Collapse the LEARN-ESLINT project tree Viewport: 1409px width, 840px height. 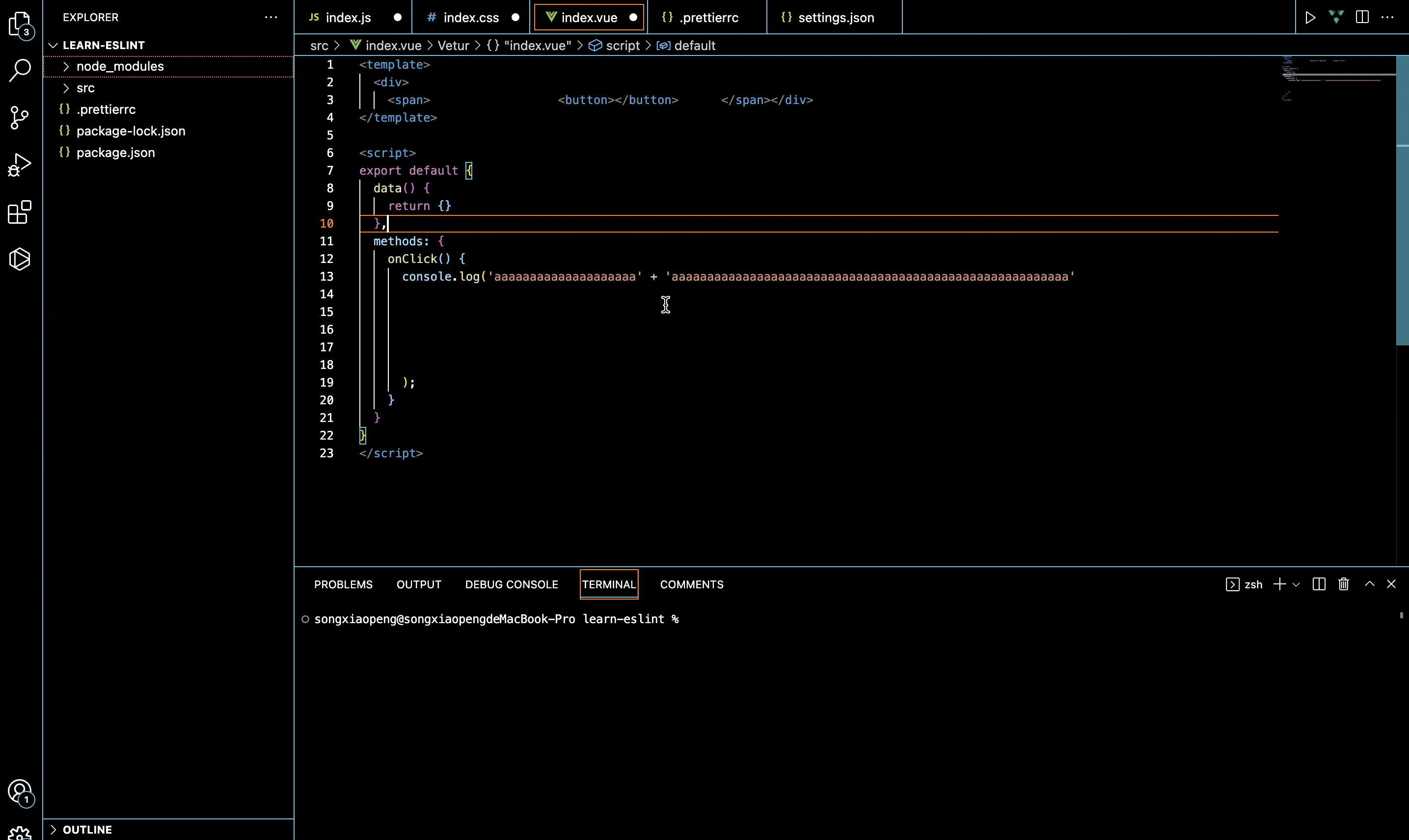pyautogui.click(x=103, y=45)
